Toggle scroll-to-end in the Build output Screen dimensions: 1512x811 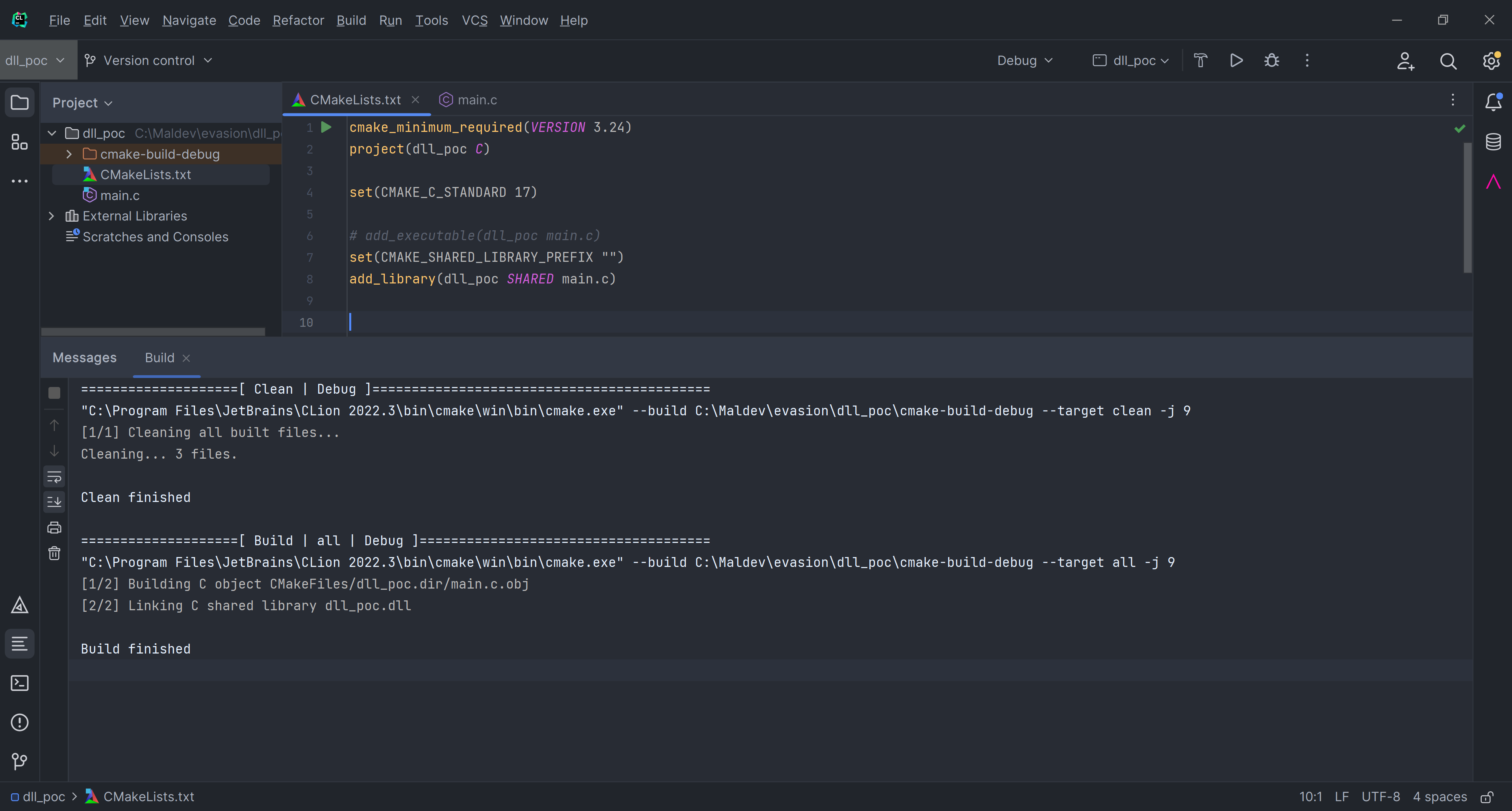click(54, 501)
